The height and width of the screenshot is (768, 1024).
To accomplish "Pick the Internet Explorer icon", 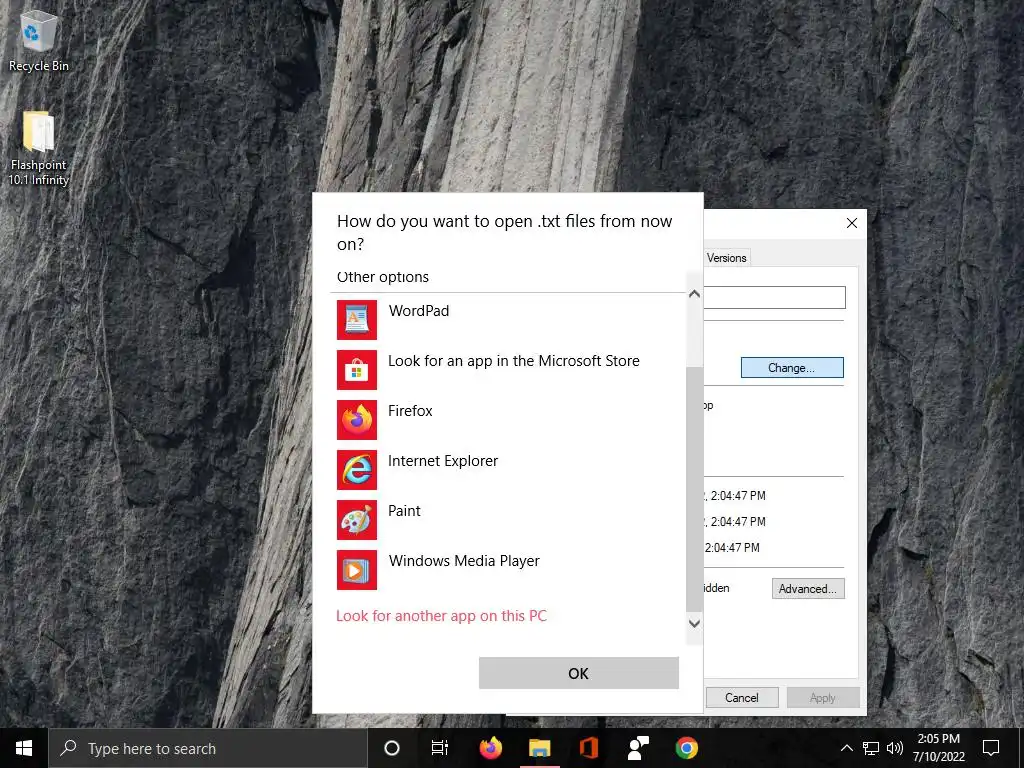I will [357, 470].
